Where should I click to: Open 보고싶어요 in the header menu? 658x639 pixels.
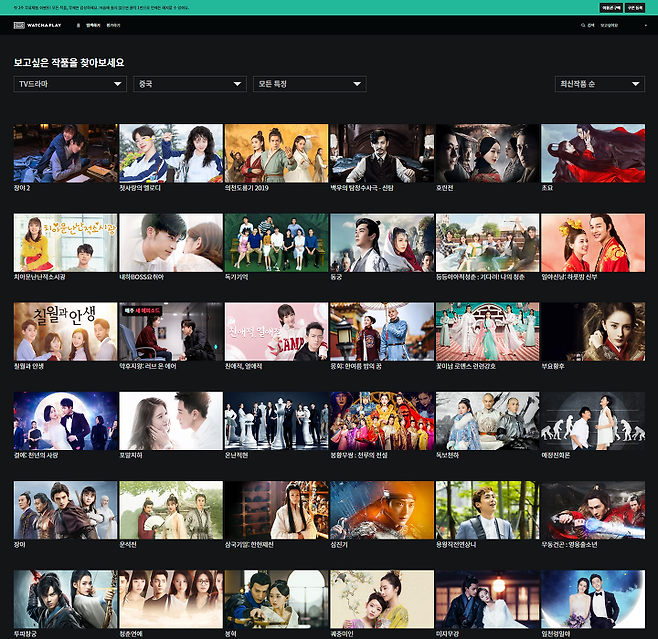(x=610, y=25)
